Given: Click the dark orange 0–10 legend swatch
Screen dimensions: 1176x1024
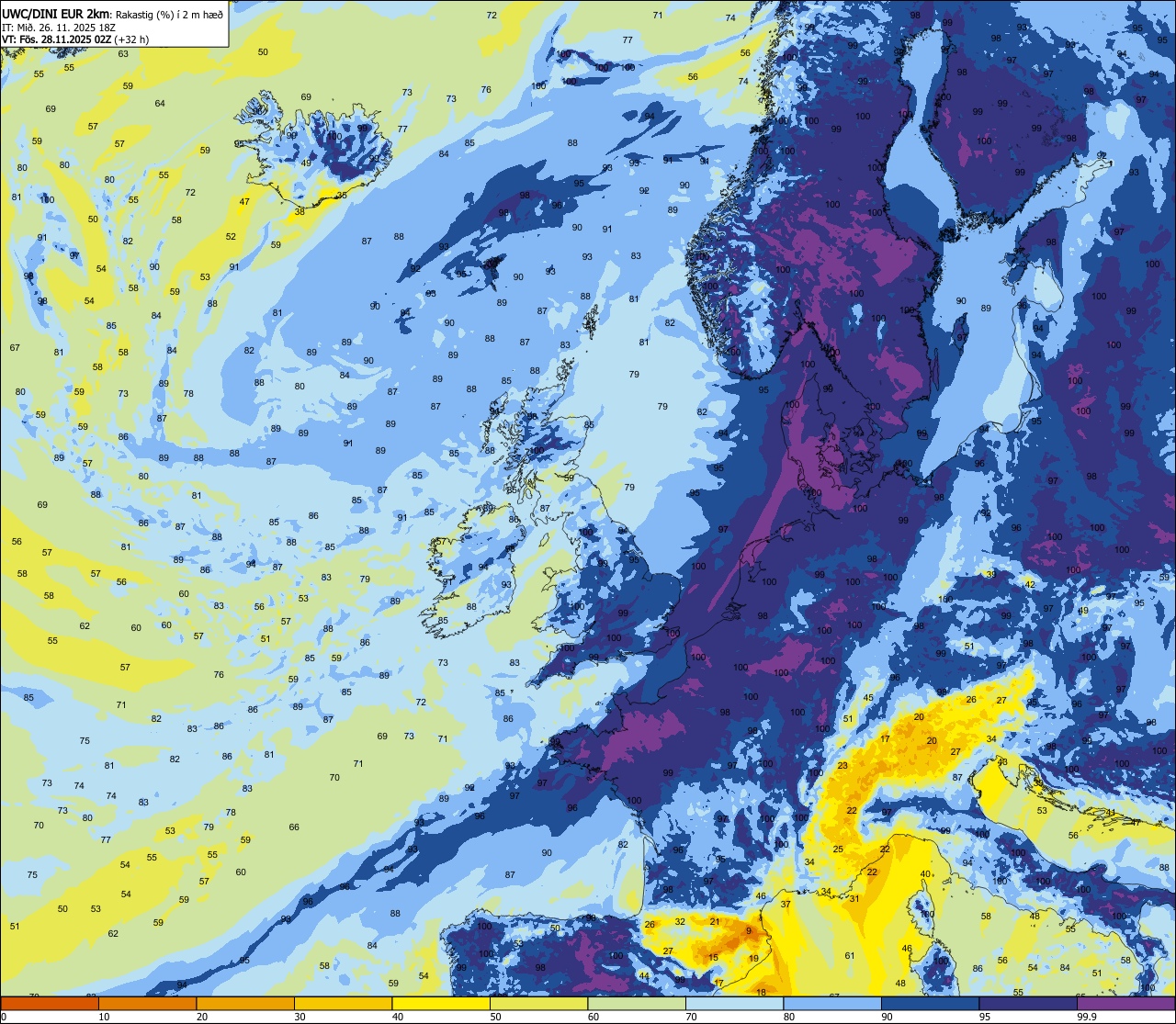Looking at the screenshot, I should click(50, 1003).
